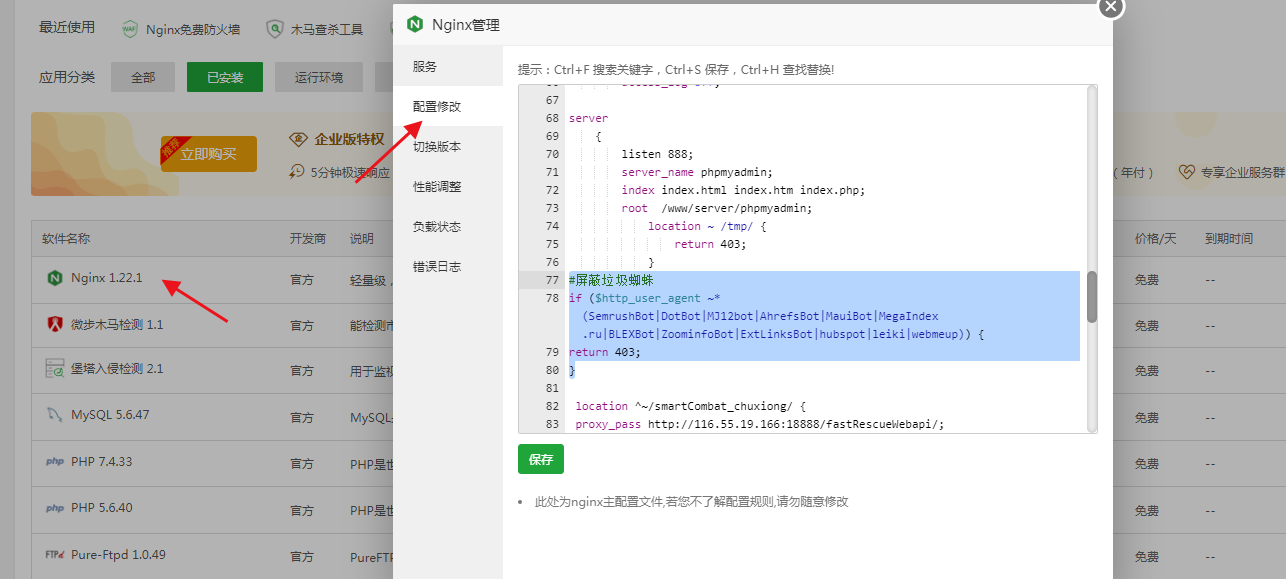Click the 价格/天 column header
The width and height of the screenshot is (1286, 579).
point(1156,239)
